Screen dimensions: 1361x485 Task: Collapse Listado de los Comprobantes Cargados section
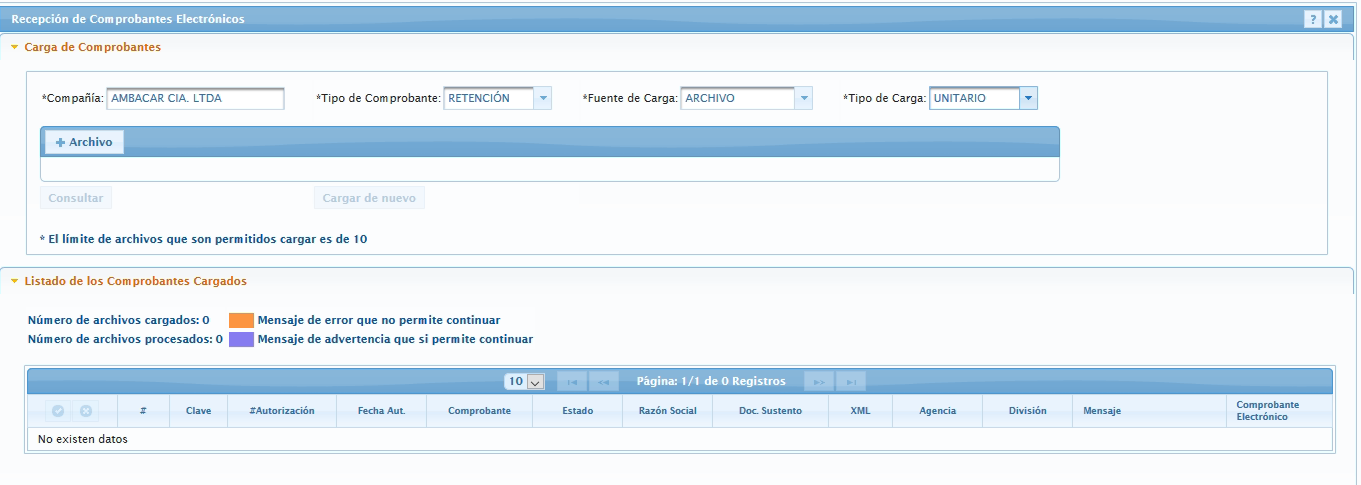(x=15, y=282)
